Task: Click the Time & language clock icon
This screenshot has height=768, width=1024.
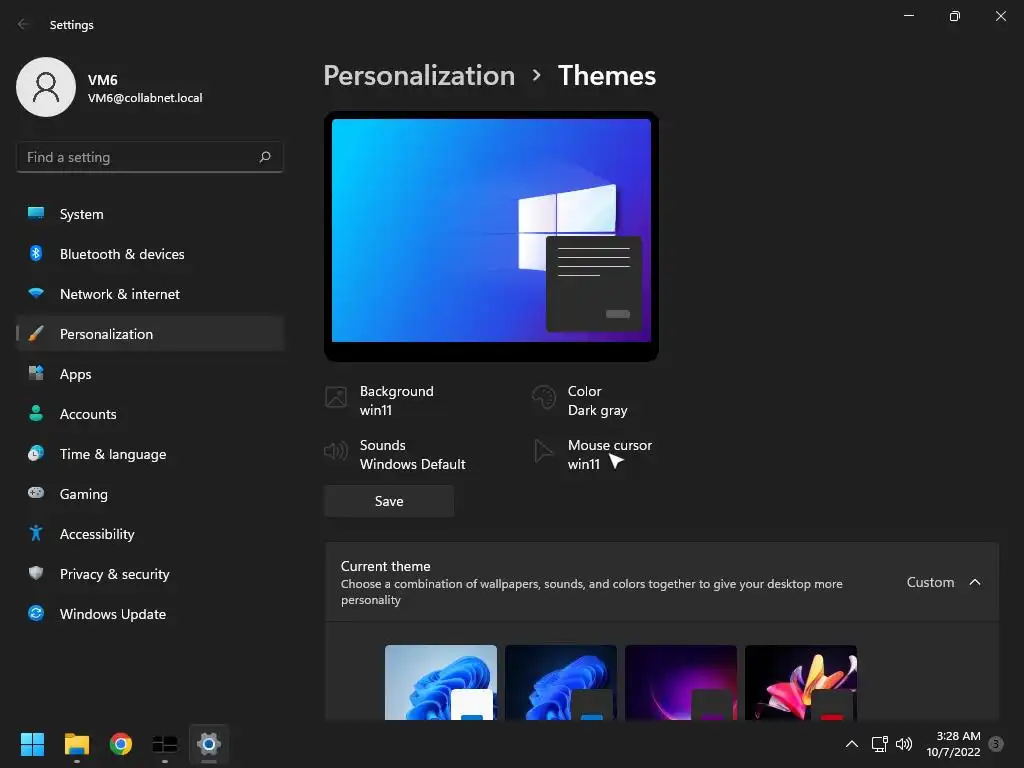Action: point(36,453)
